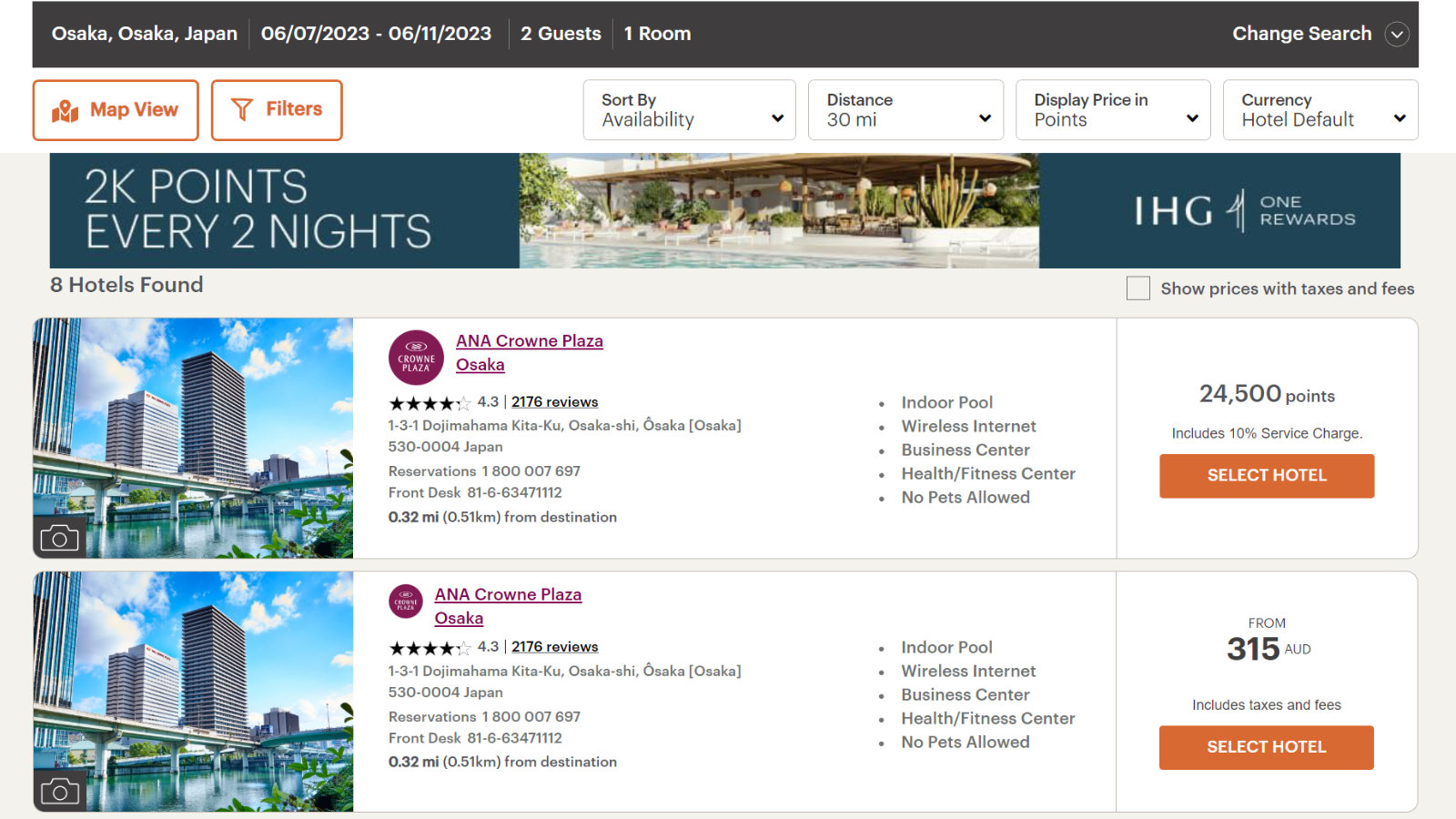Open the Change Search chevron circle icon
Viewport: 1456px width, 819px height.
coord(1397,35)
